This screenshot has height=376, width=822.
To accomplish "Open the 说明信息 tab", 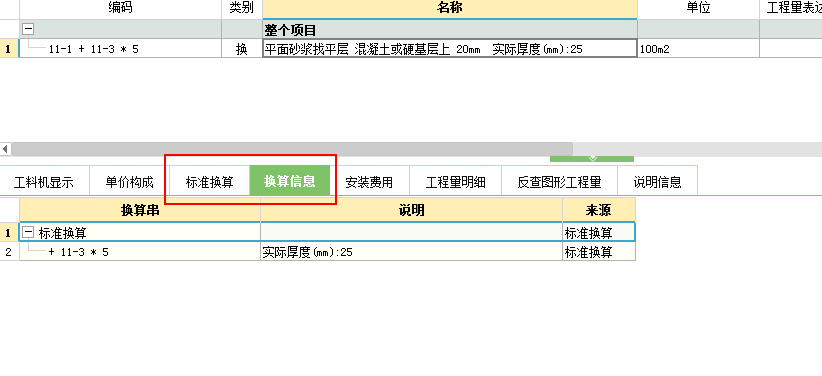I will [x=657, y=182].
